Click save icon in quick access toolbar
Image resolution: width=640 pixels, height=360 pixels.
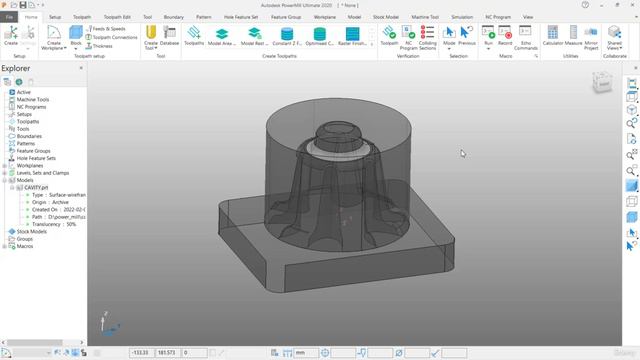[23, 5]
